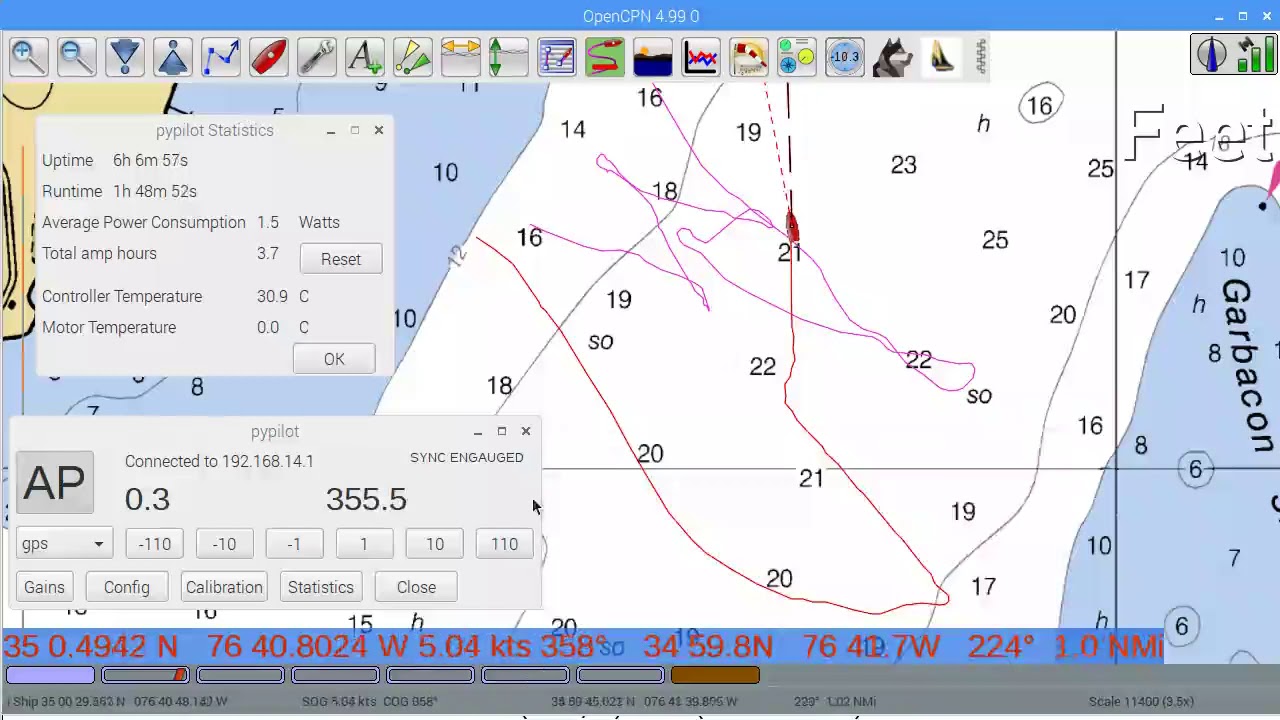Click the 110 heading adjustment button
Screen dimensions: 1280x720
click(504, 544)
